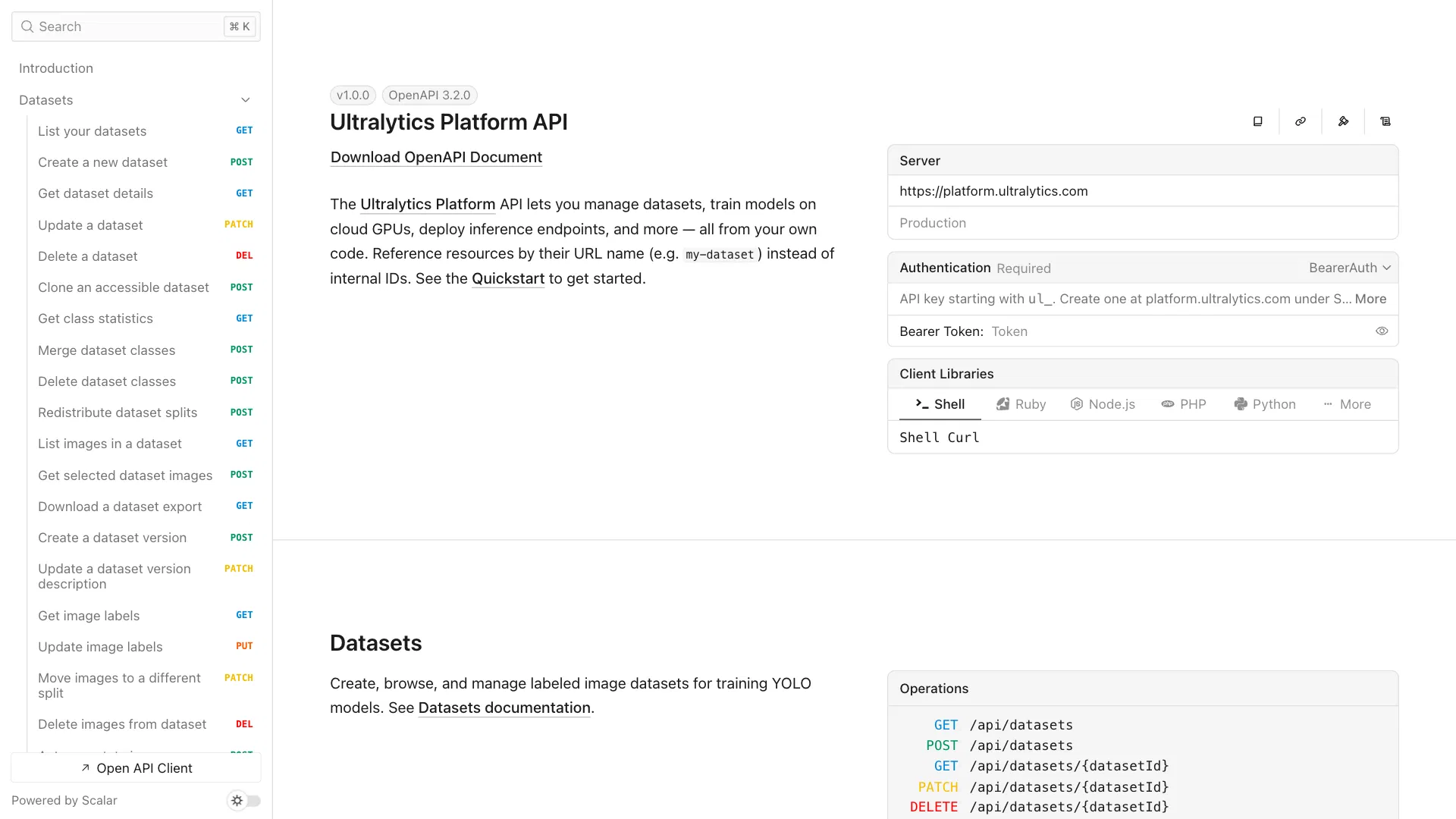Select the Node.js client library tab

[x=1103, y=404]
